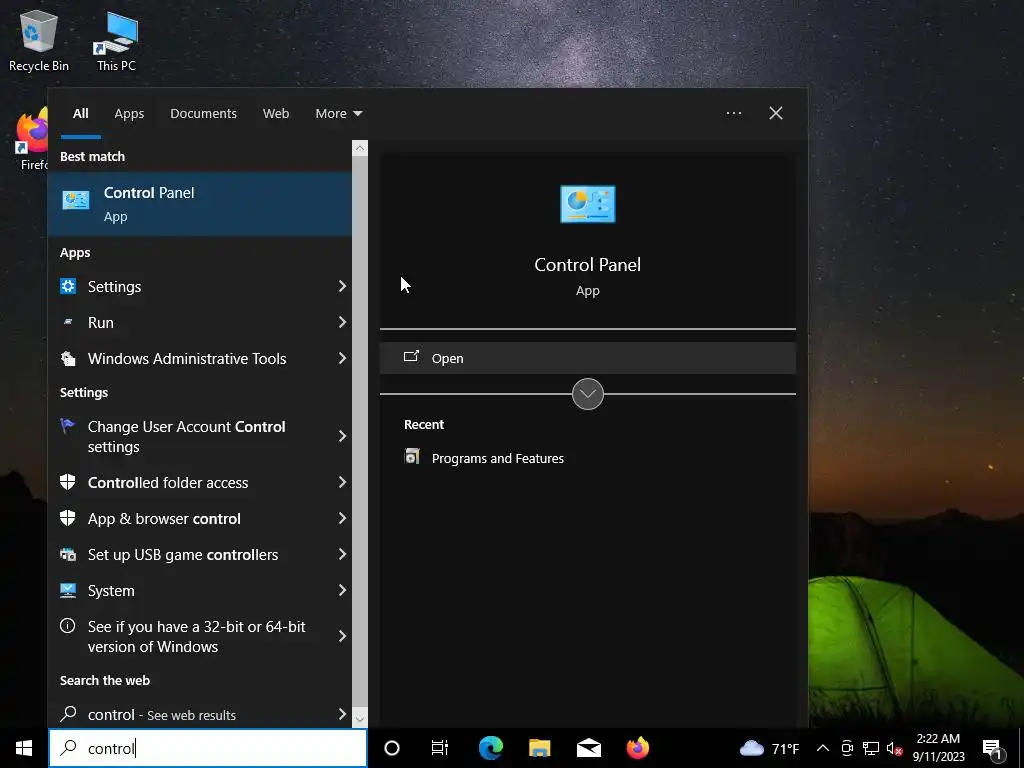Viewport: 1024px width, 768px height.
Task: Open Programs and Features from Recent
Action: (498, 458)
